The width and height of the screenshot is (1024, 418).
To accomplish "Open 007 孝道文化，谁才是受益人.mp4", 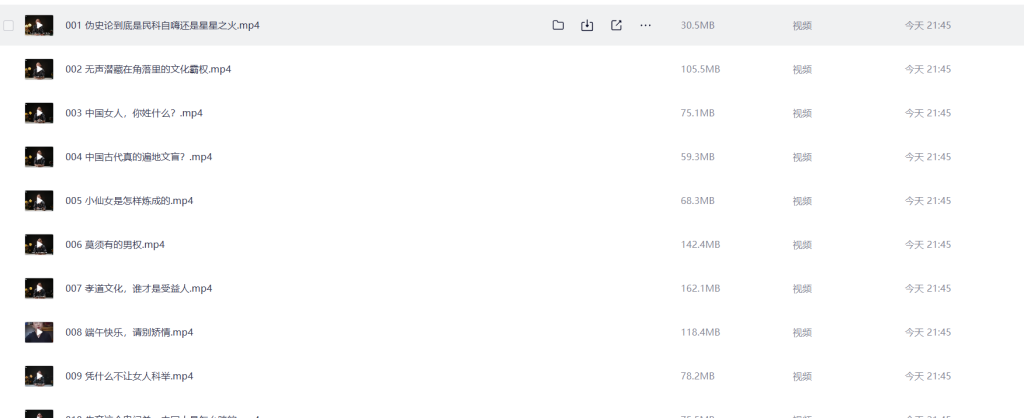I will (139, 289).
